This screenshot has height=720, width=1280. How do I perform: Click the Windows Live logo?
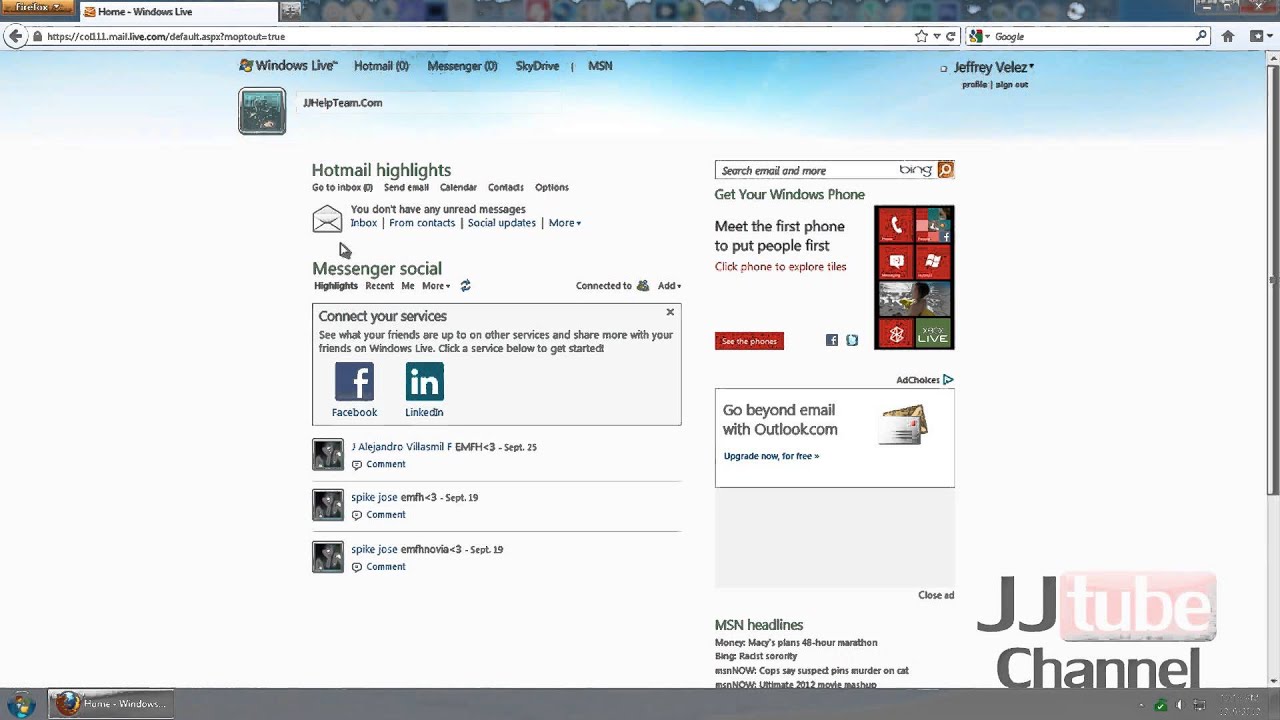[288, 66]
